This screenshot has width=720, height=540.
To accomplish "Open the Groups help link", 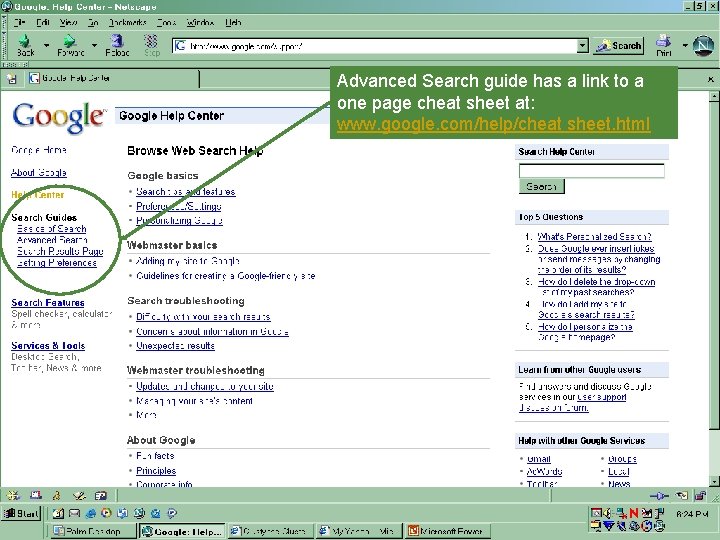I will [x=622, y=459].
